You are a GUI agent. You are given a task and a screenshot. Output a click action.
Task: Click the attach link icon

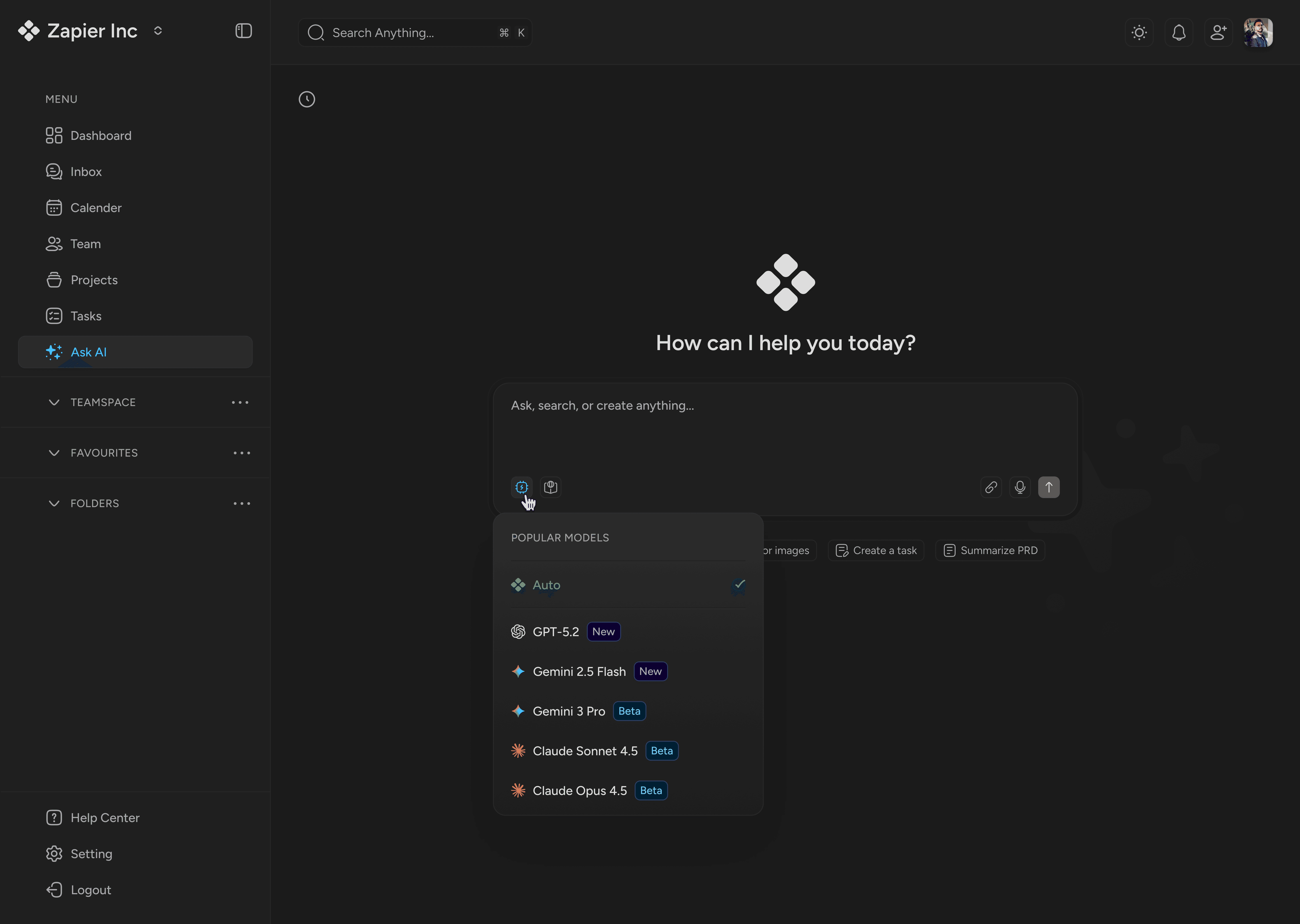tap(991, 487)
